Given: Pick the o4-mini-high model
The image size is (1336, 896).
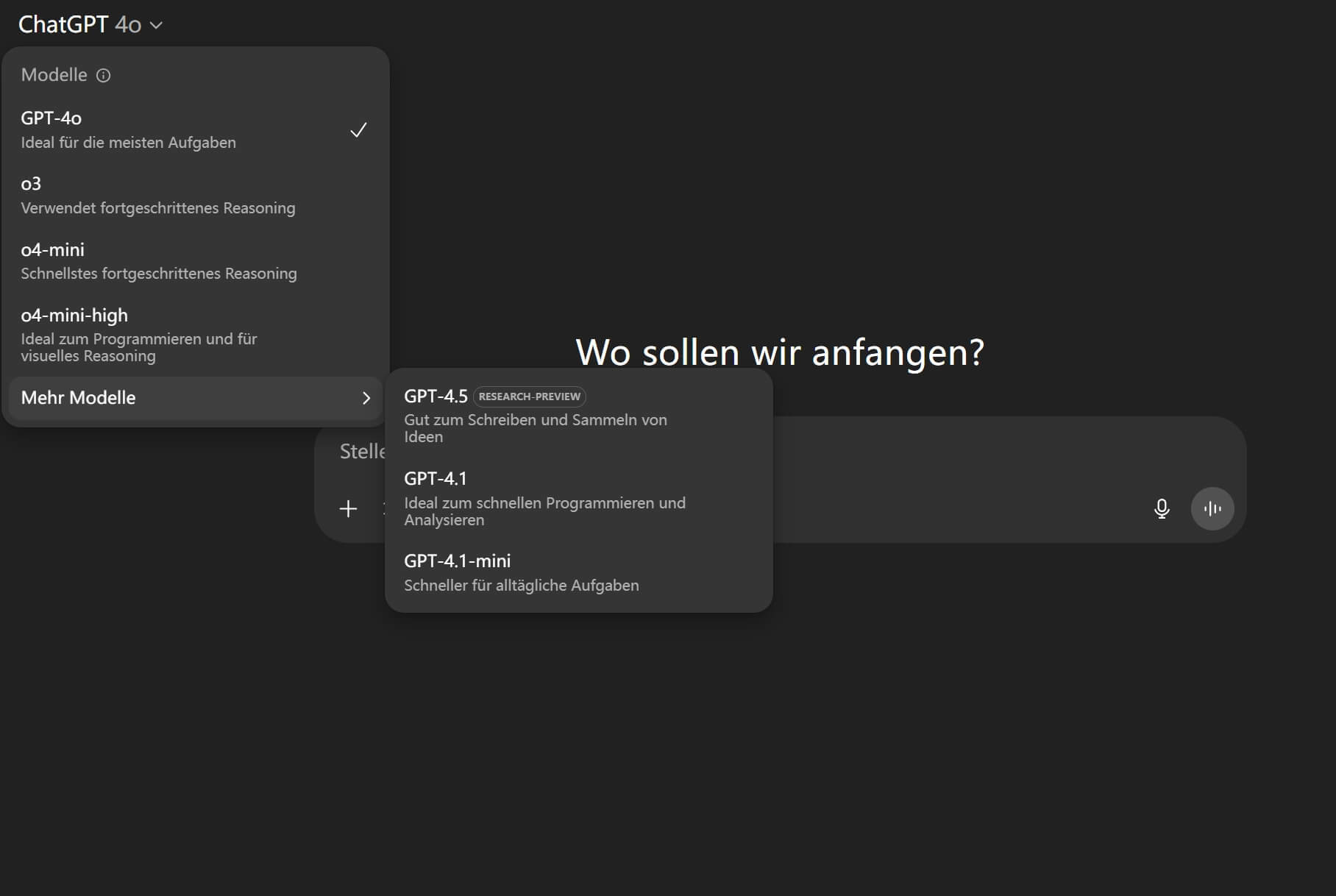Looking at the screenshot, I should [195, 334].
